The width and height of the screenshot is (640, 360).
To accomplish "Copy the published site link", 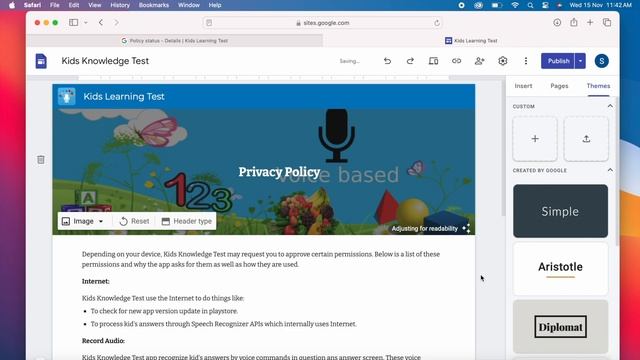I will pos(456,61).
